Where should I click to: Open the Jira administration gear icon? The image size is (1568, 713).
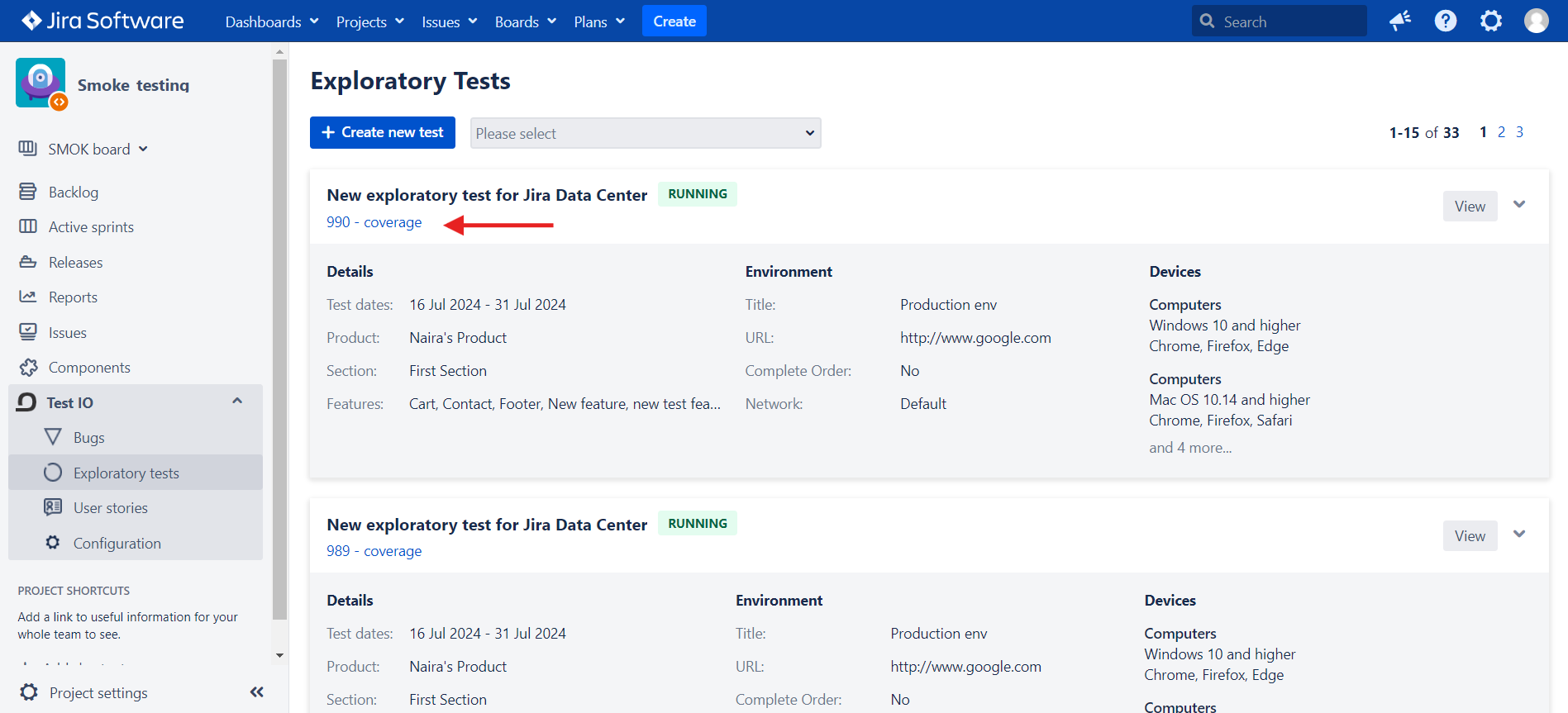(x=1491, y=21)
